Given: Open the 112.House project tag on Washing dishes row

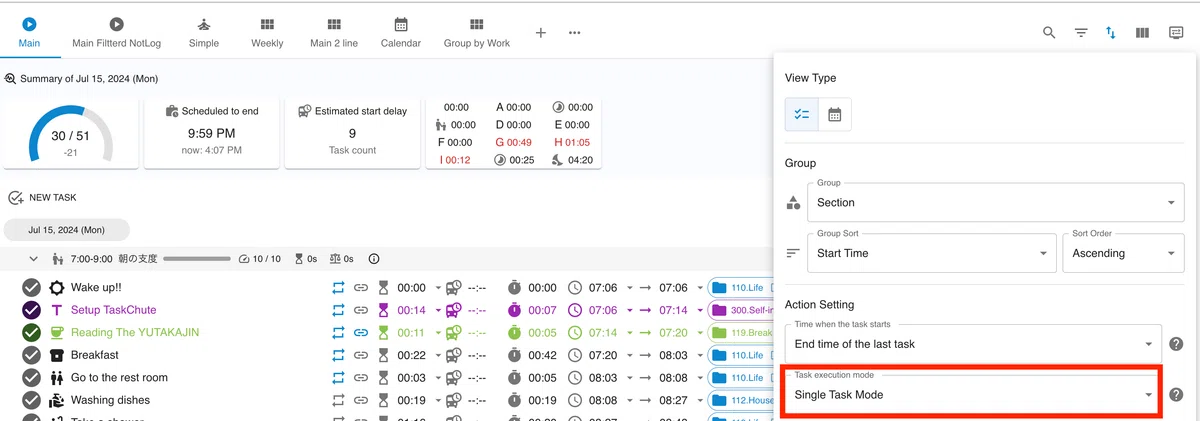Looking at the screenshot, I should pos(741,400).
